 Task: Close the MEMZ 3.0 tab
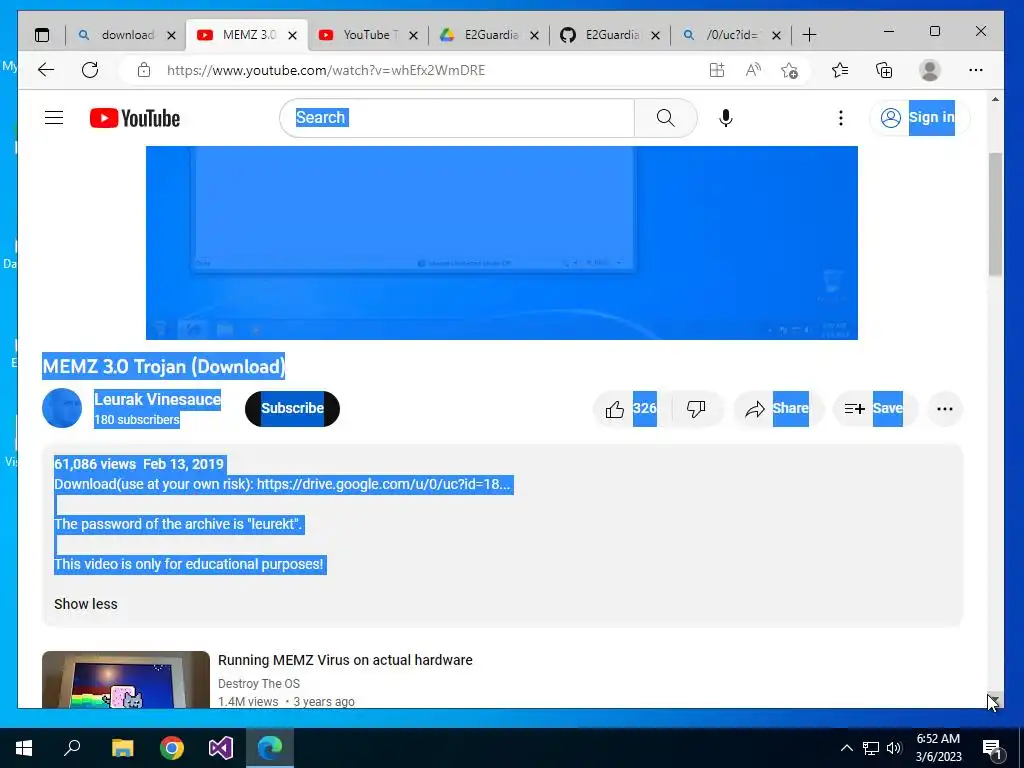click(x=293, y=35)
